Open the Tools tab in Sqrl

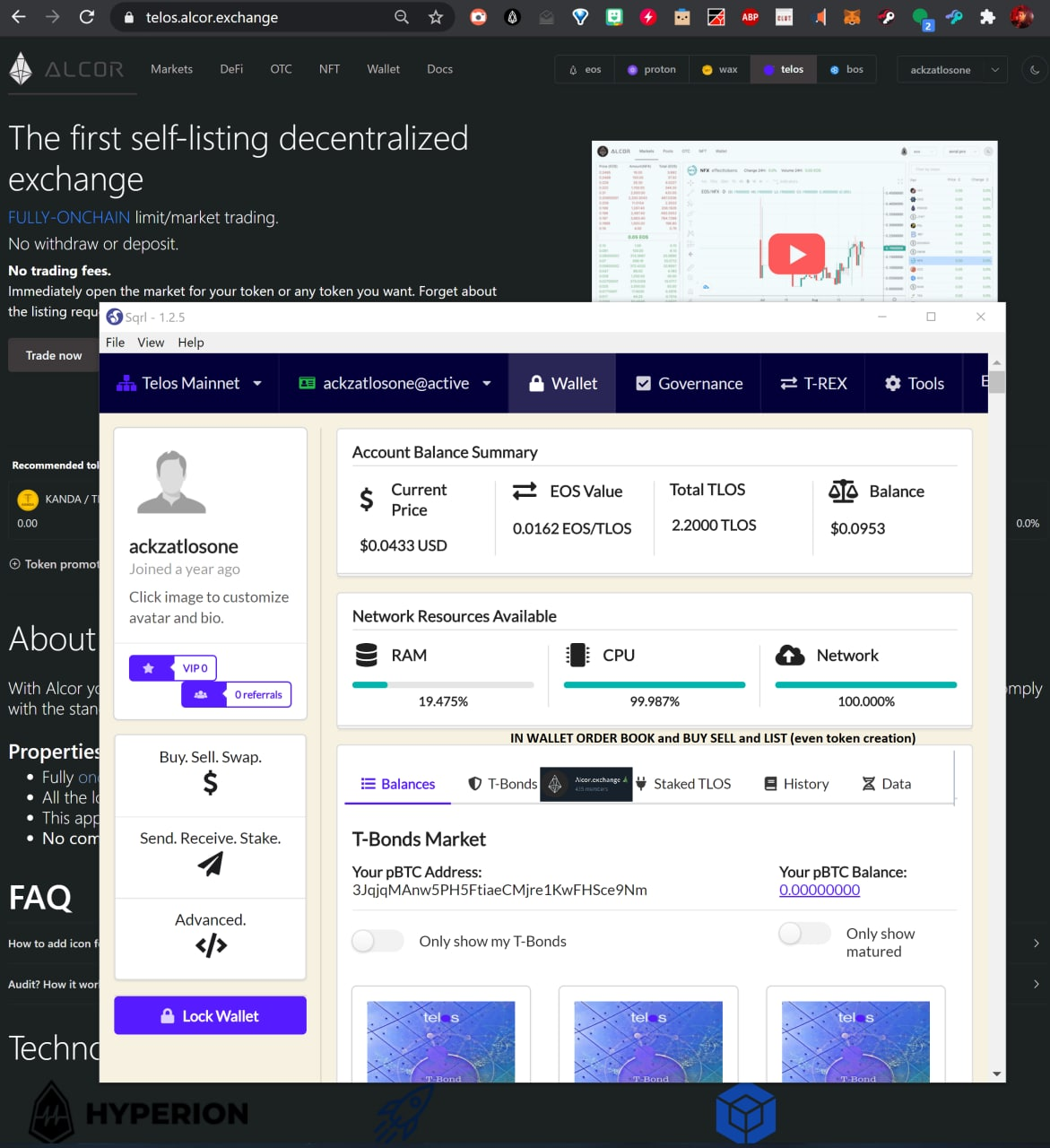914,383
